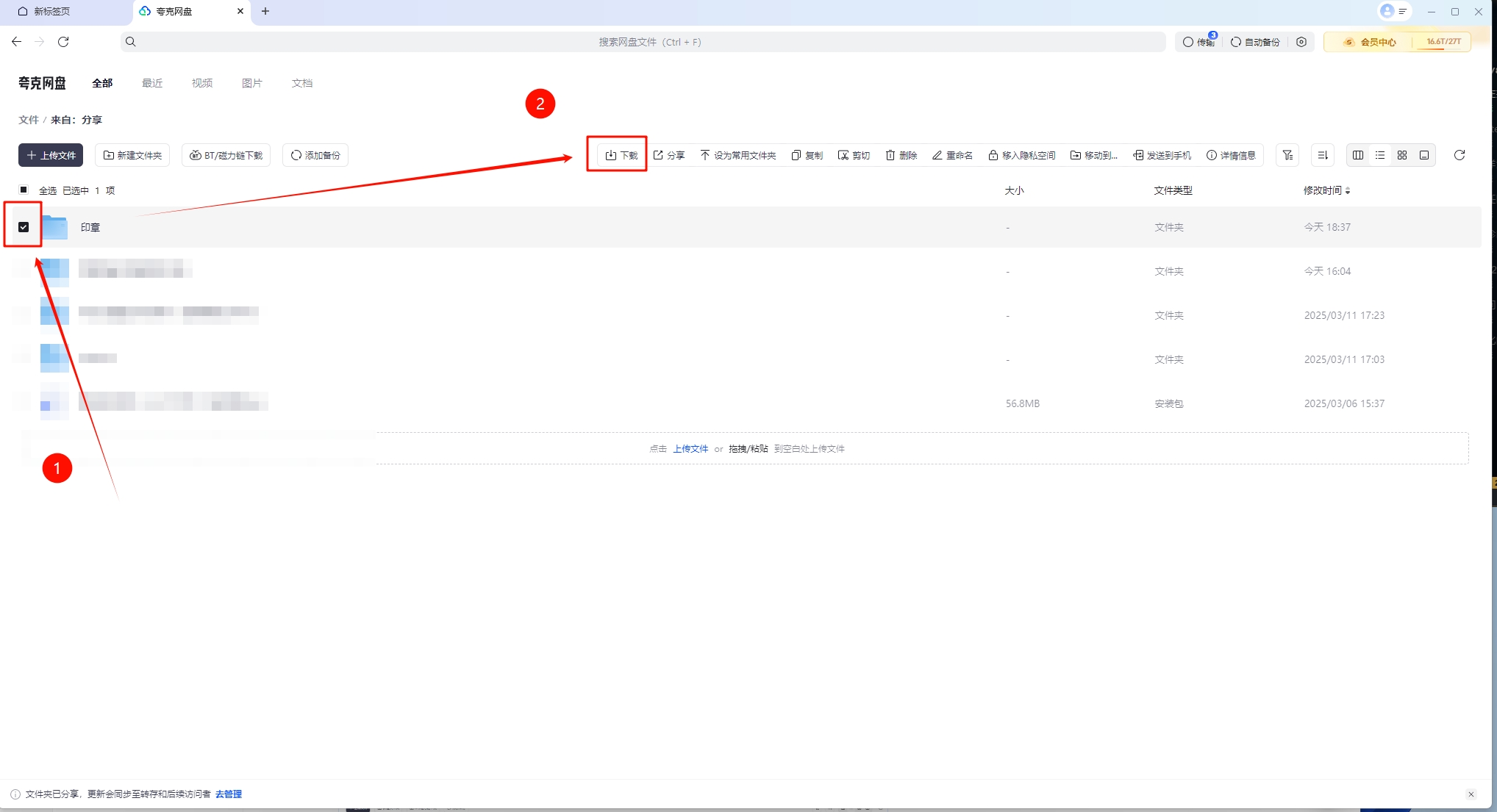Uncheck the 印章 folder checkbox

(24, 227)
